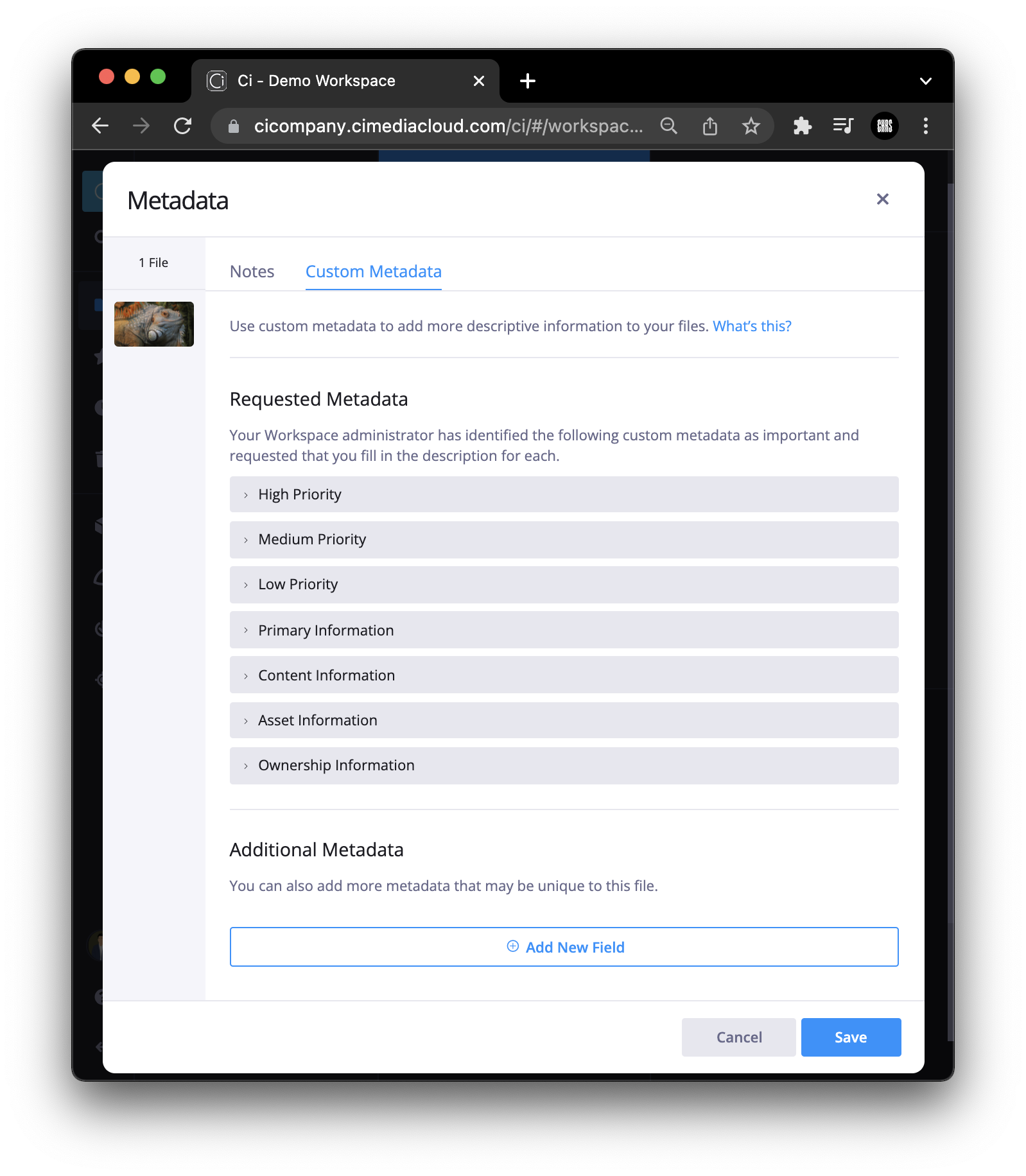The height and width of the screenshot is (1176, 1026).
Task: Expand the Primary Information section
Action: pos(564,630)
